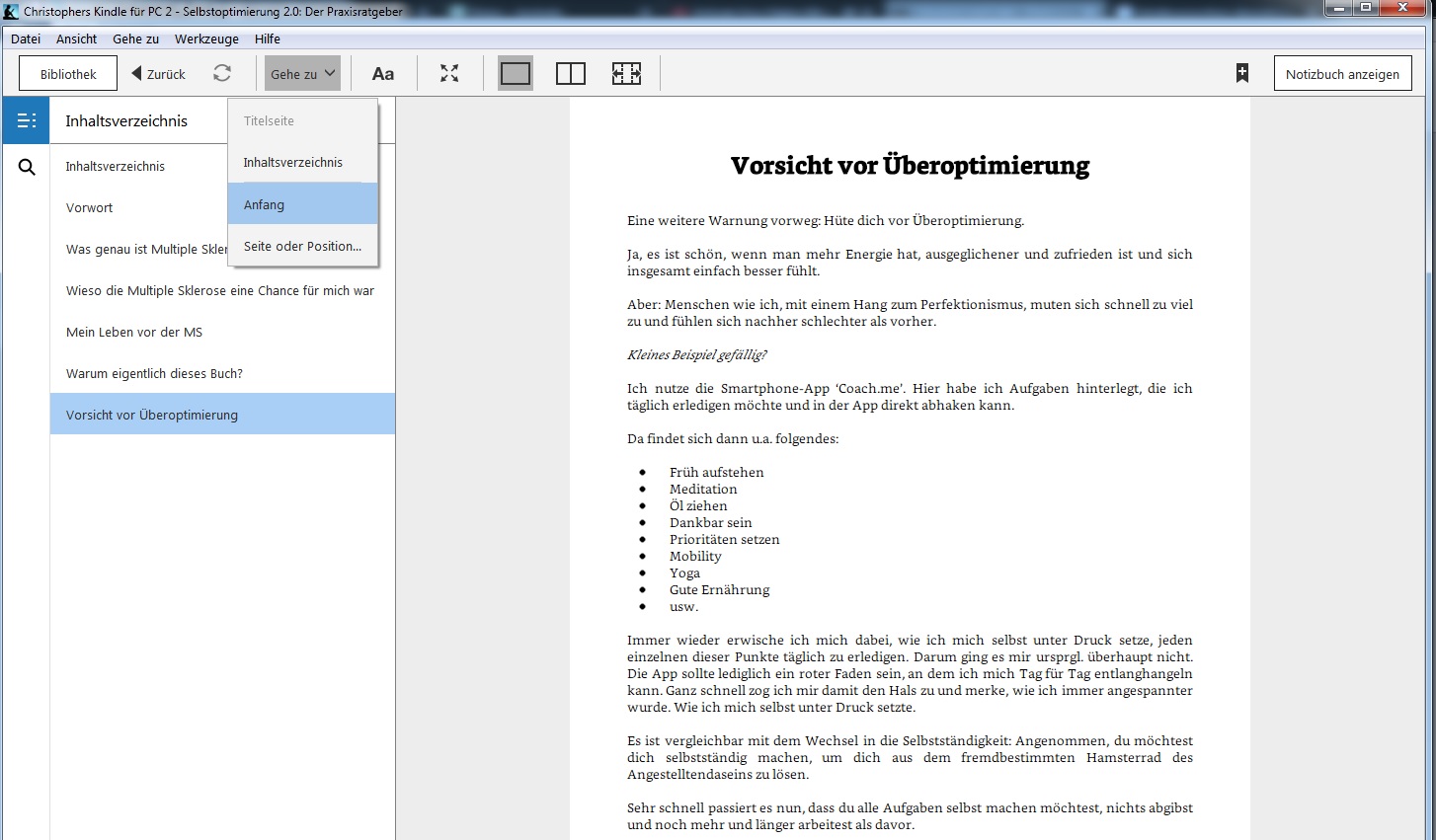This screenshot has width=1436, height=840.
Task: Click bullet item Früh aufstehen
Action: click(x=716, y=472)
